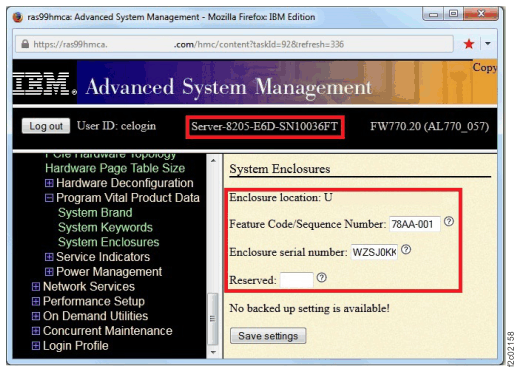
Task: Click the help icon beside Enclosure serial number
Action: 406,249
